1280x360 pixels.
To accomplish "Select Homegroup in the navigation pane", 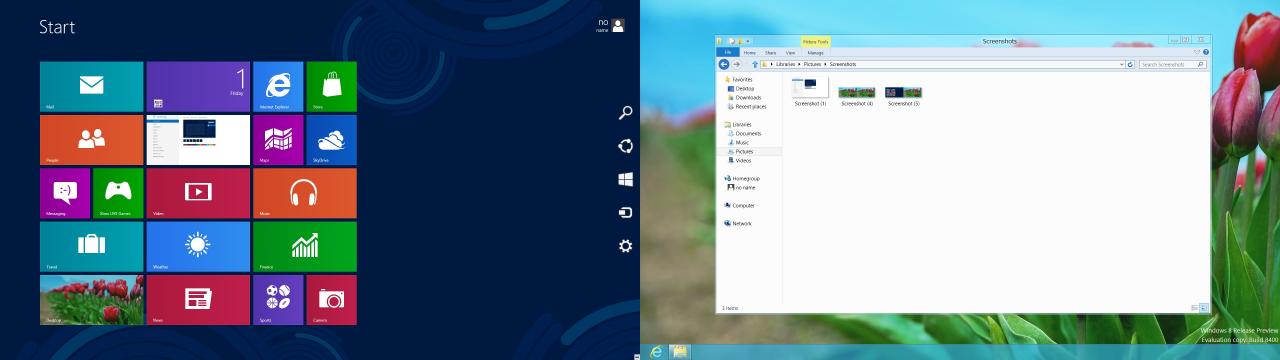I will pyautogui.click(x=741, y=178).
